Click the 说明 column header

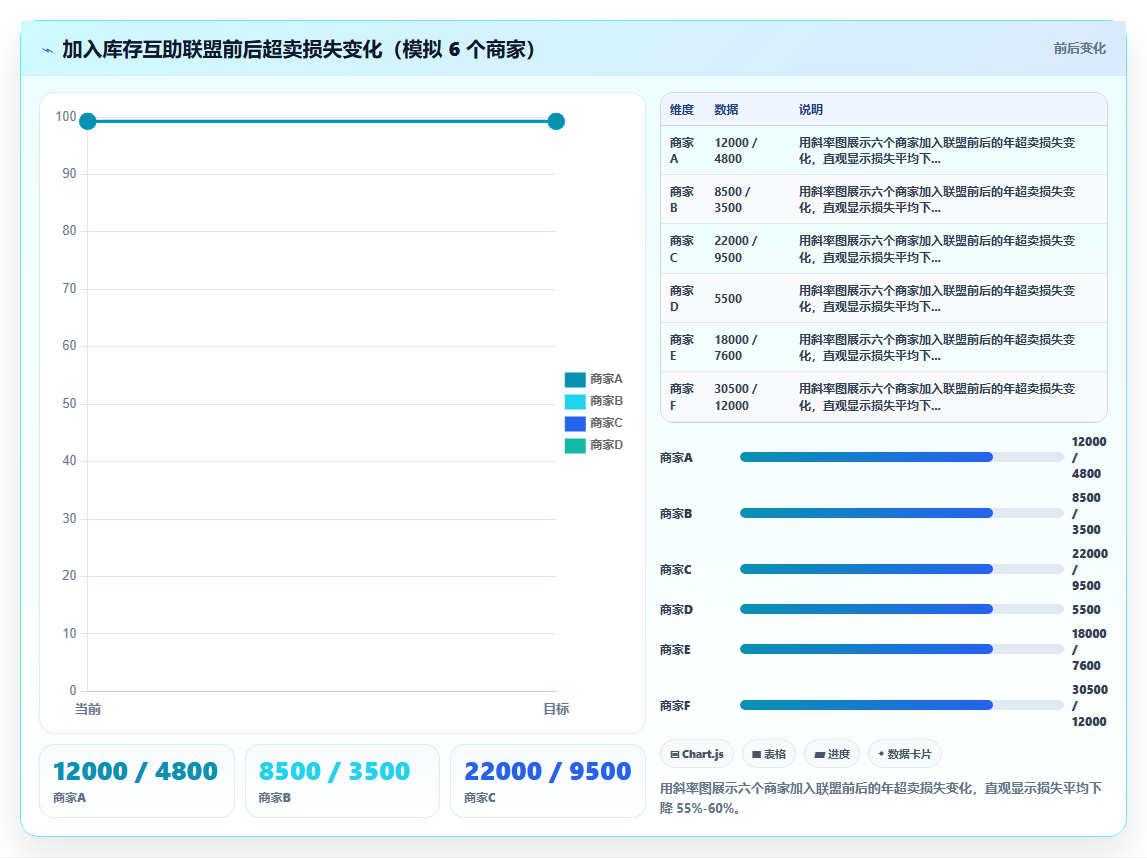click(811, 110)
